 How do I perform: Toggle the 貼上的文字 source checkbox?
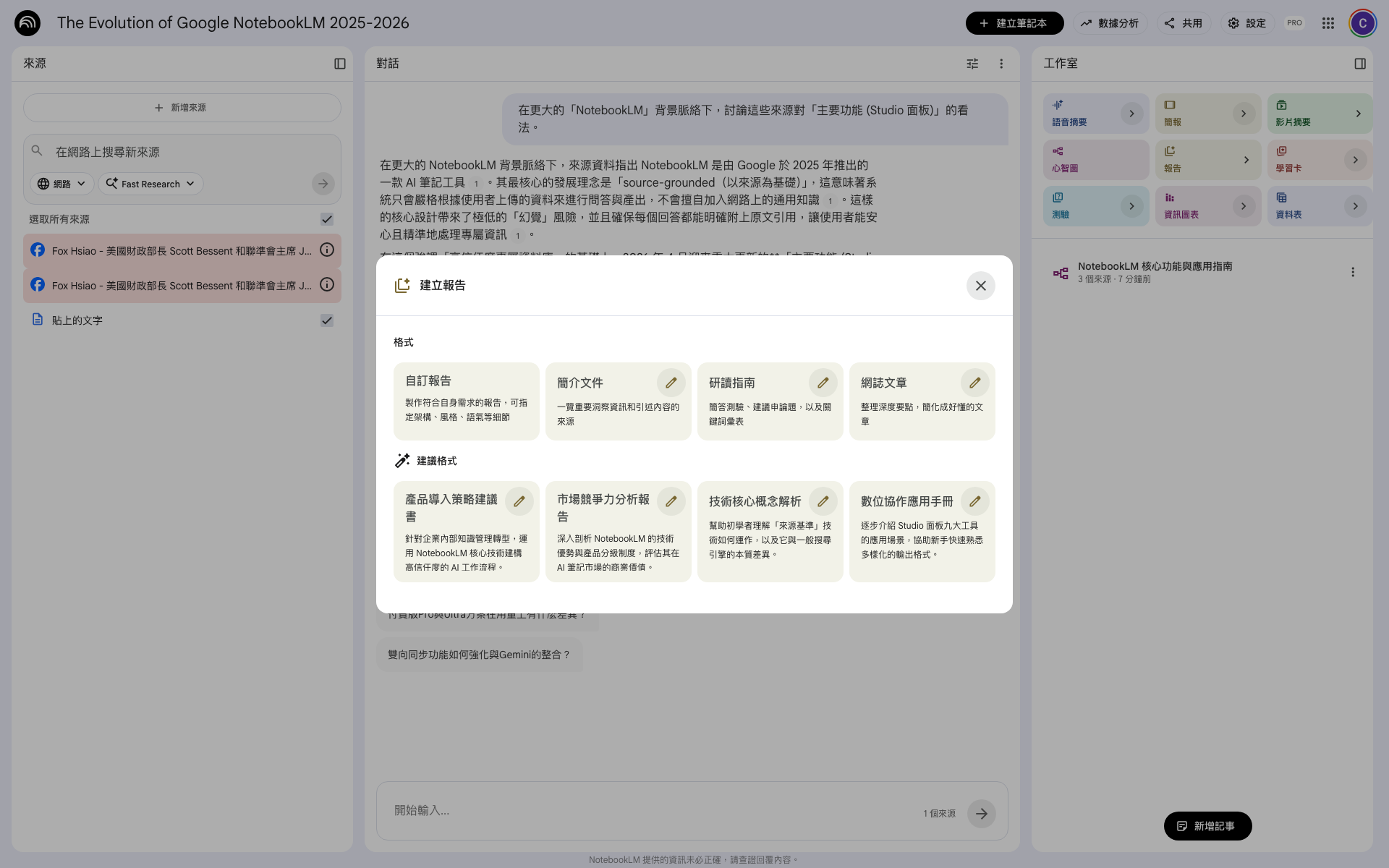327,320
